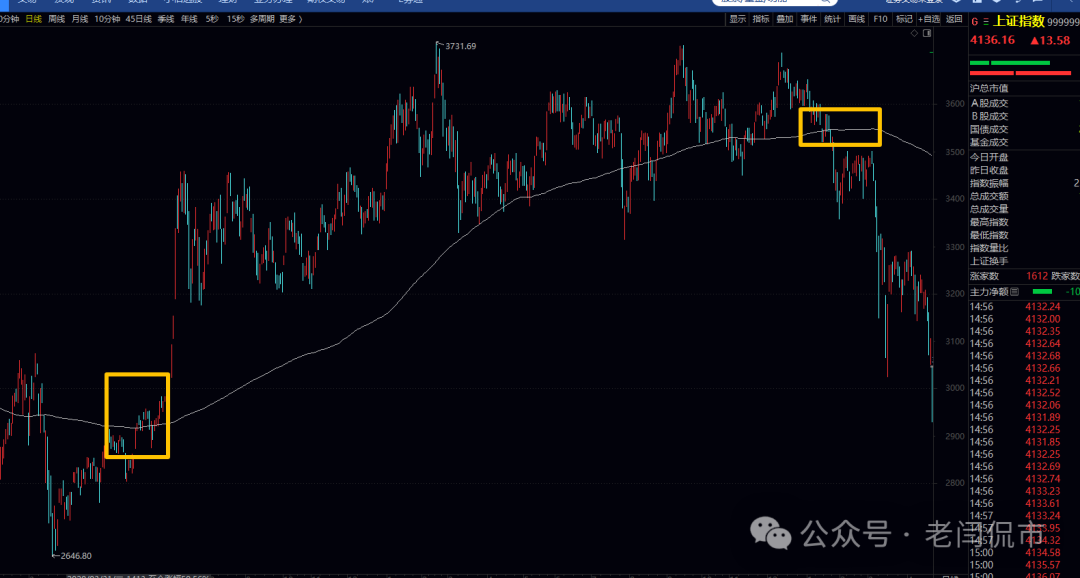Click the 3731.69 high price label

coord(461,46)
